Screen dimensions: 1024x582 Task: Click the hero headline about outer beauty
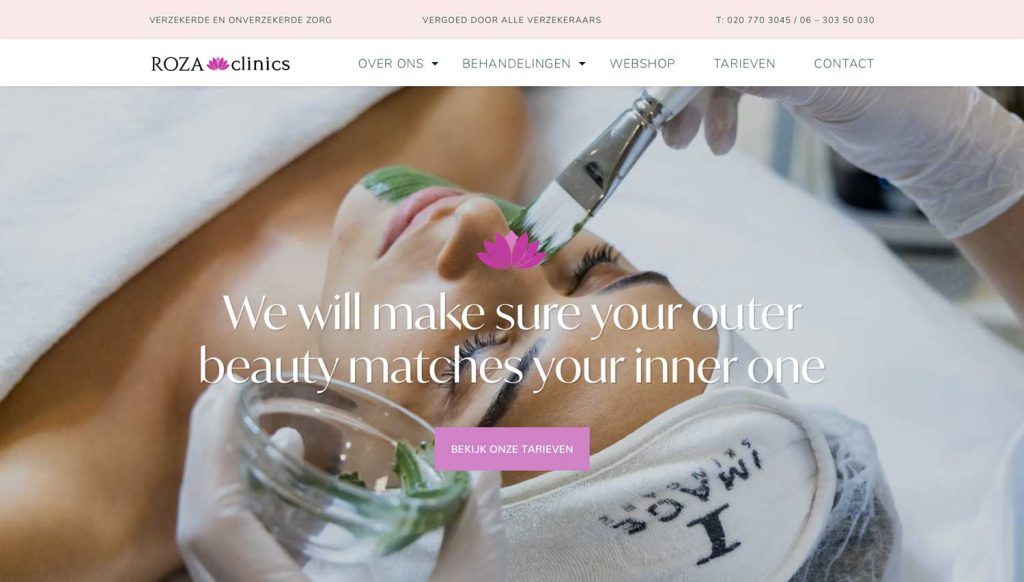pos(512,340)
